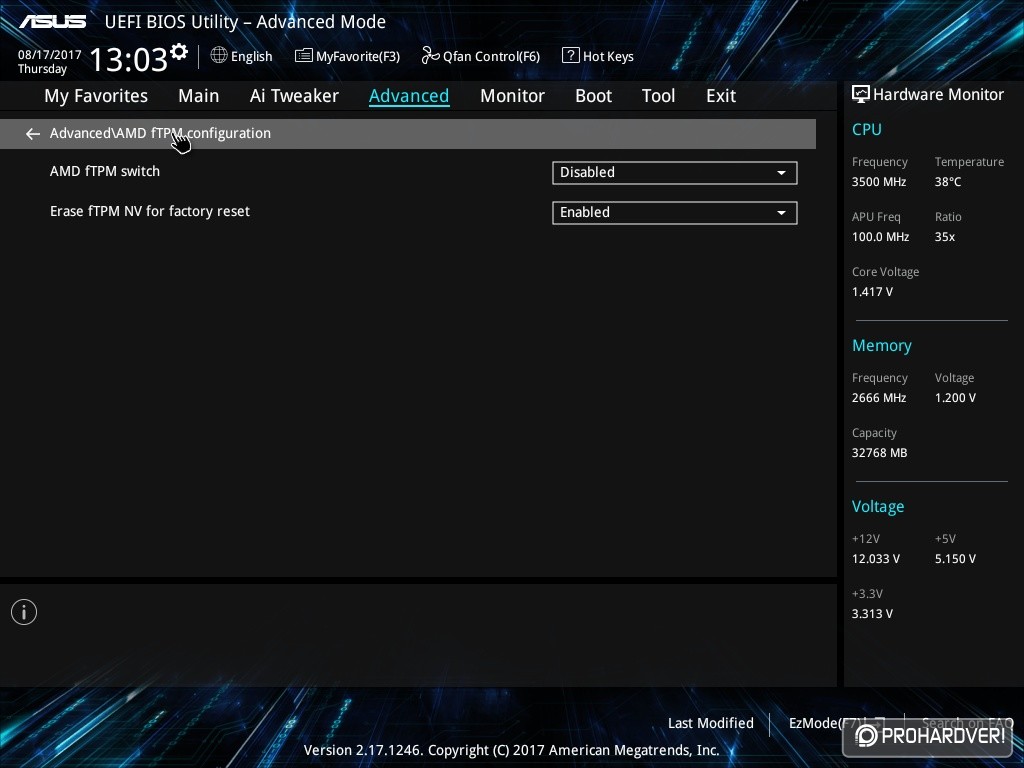Click the MyFavorite list icon
The width and height of the screenshot is (1024, 768).
(x=304, y=56)
